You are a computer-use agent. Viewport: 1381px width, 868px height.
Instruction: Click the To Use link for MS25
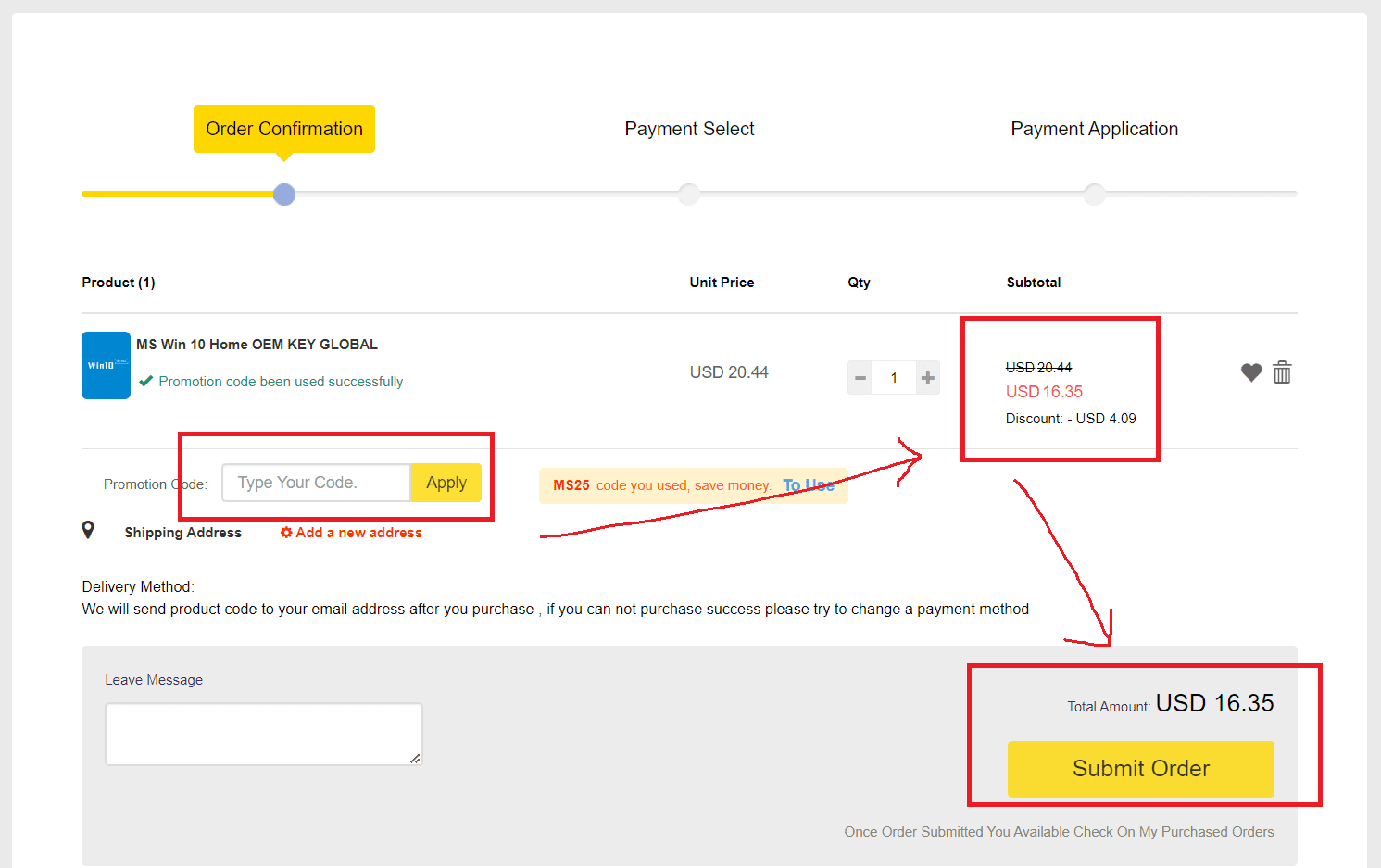(808, 485)
